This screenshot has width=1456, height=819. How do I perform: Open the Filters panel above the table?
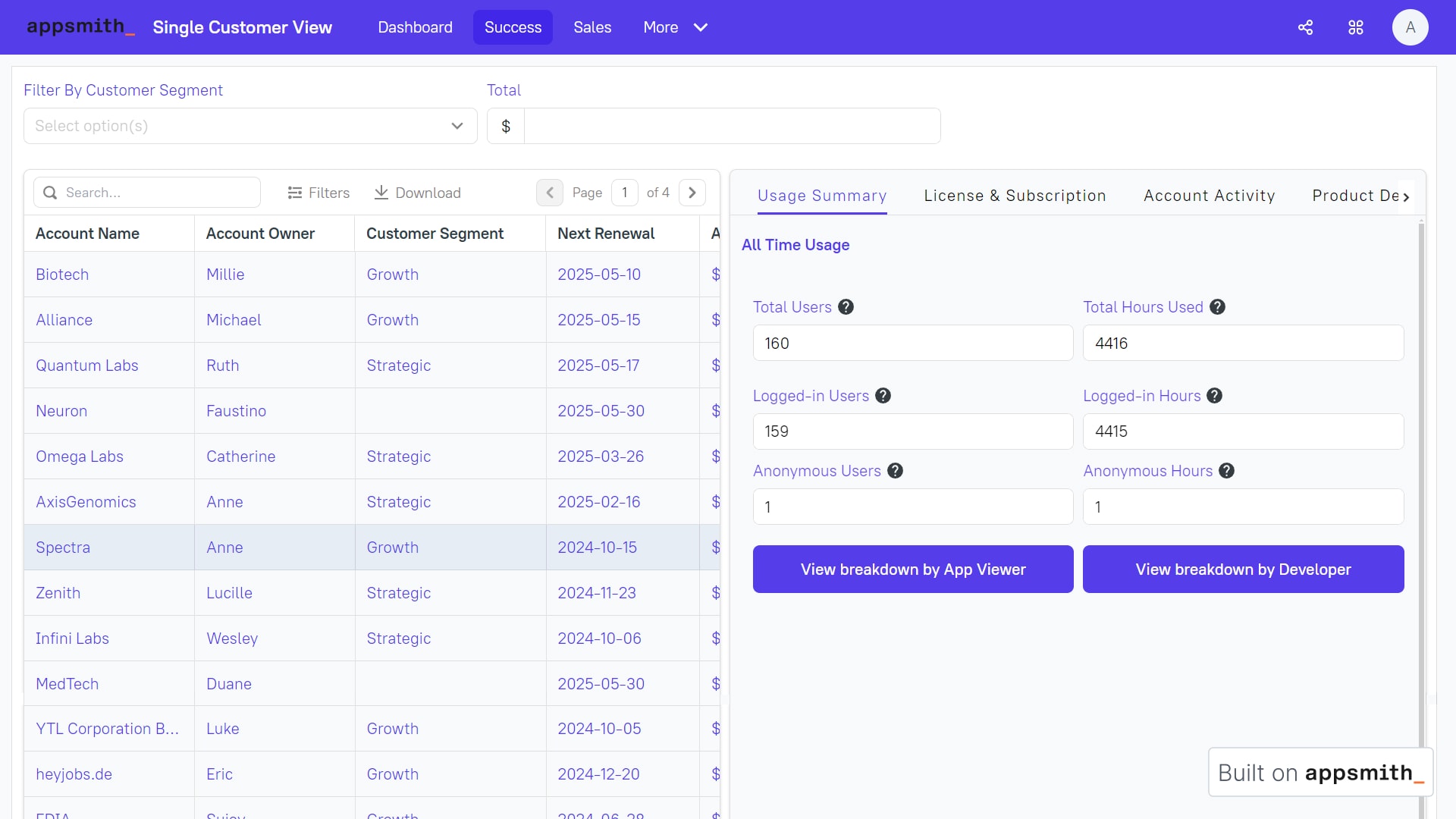click(x=318, y=193)
